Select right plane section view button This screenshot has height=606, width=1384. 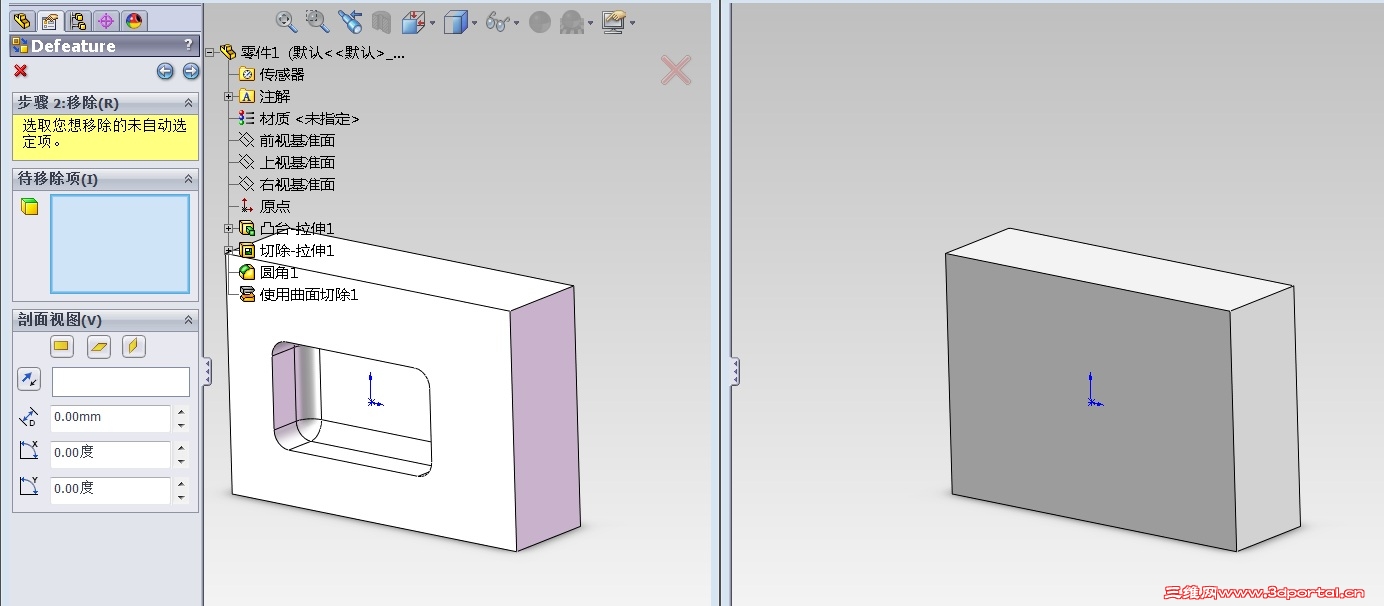tap(134, 346)
